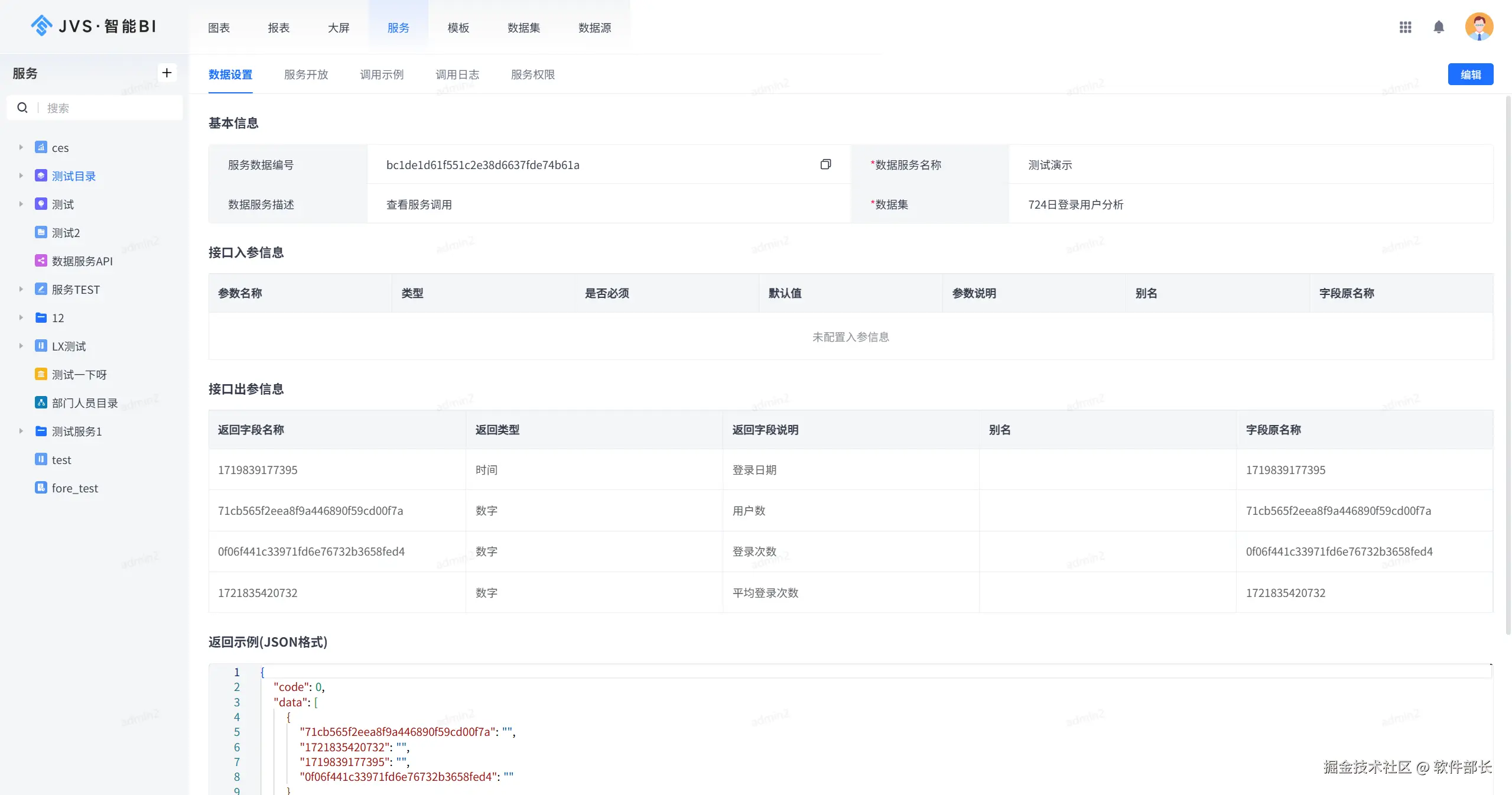The height and width of the screenshot is (795, 1512).
Task: Click the JVS 智能BI logo
Action: pos(93,26)
